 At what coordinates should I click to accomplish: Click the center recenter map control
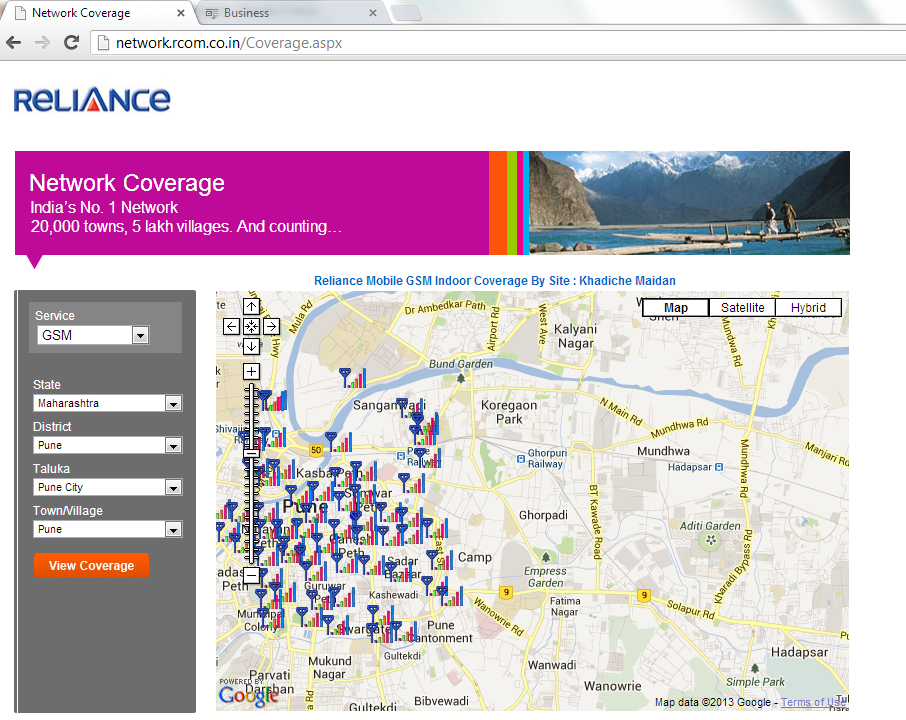point(251,327)
